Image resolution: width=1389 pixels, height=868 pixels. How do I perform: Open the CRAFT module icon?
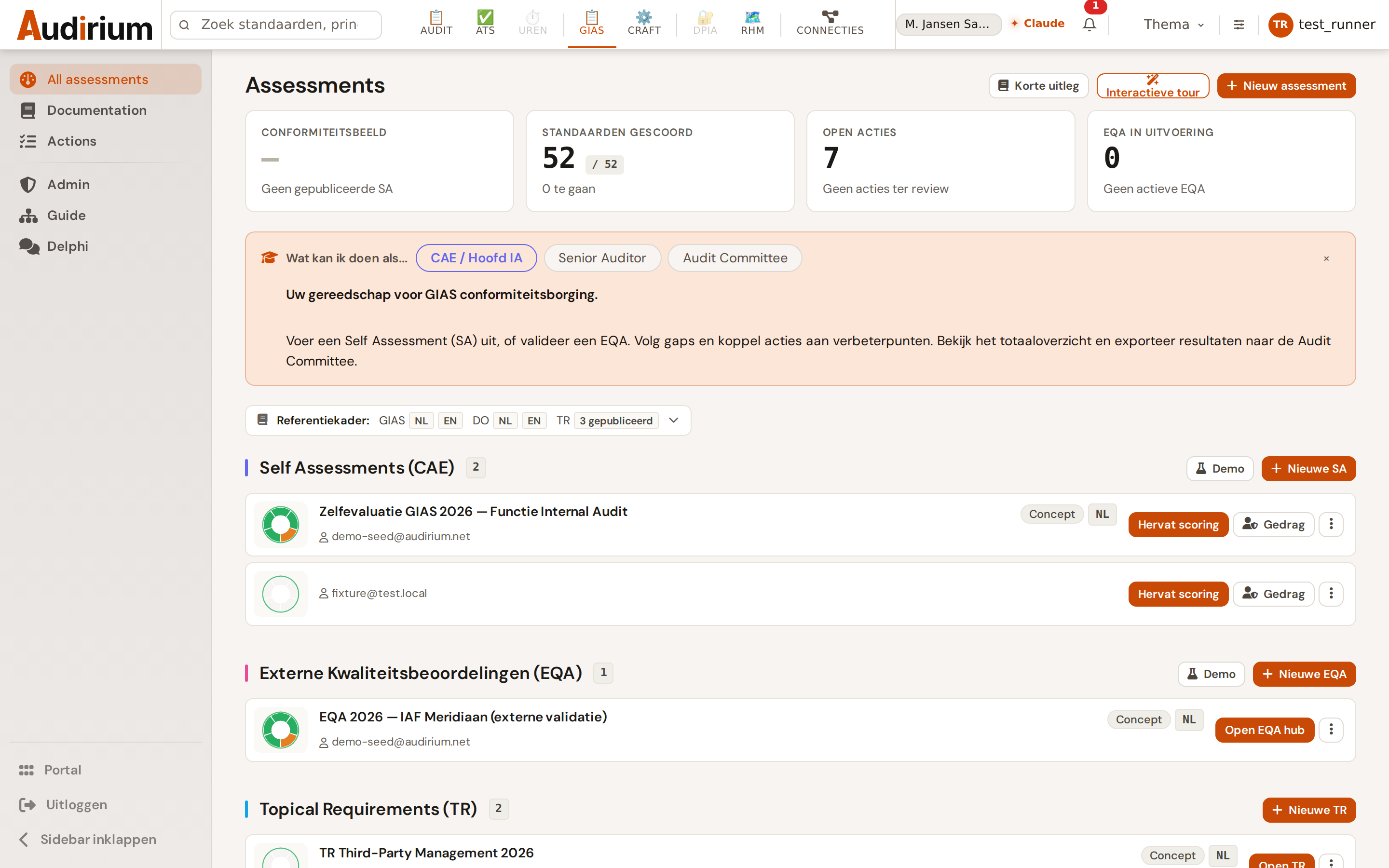(644, 24)
